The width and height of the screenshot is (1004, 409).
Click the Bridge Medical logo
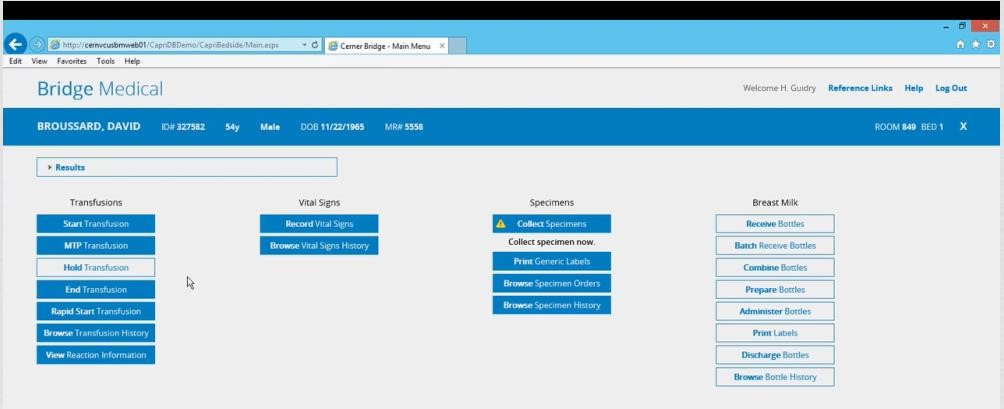pos(100,89)
